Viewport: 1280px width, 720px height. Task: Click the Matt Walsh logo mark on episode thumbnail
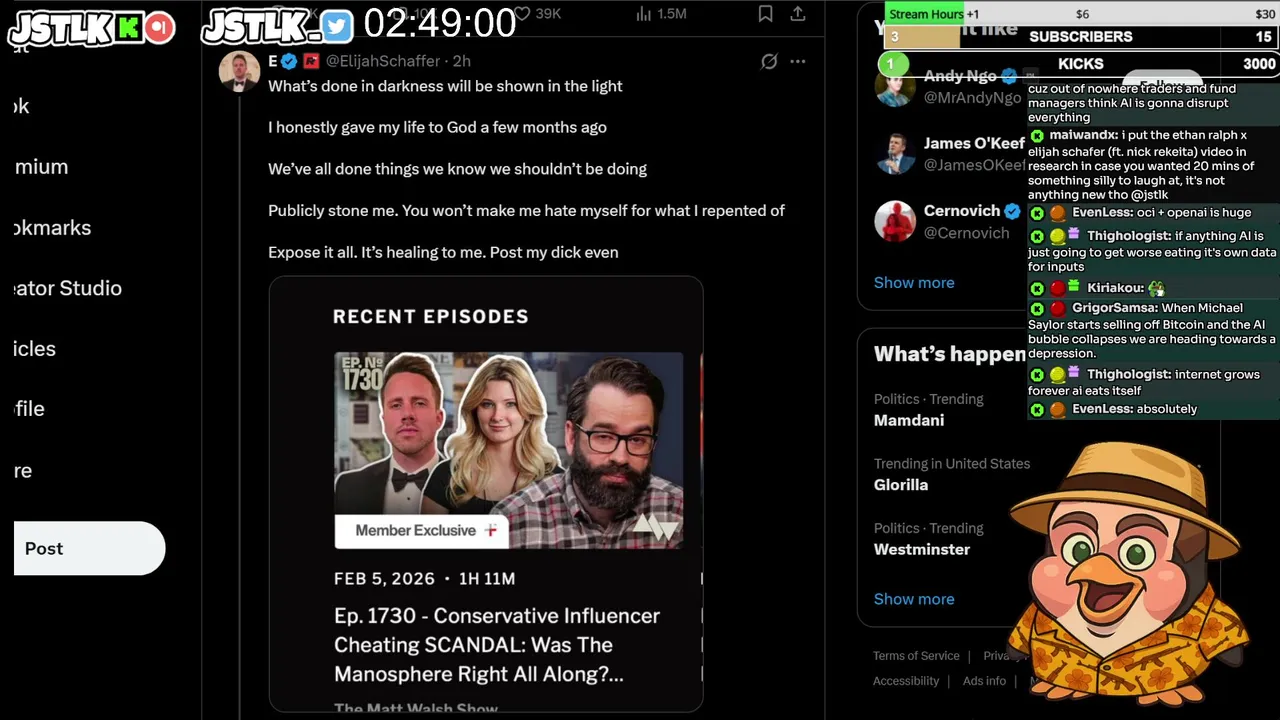coord(656,528)
